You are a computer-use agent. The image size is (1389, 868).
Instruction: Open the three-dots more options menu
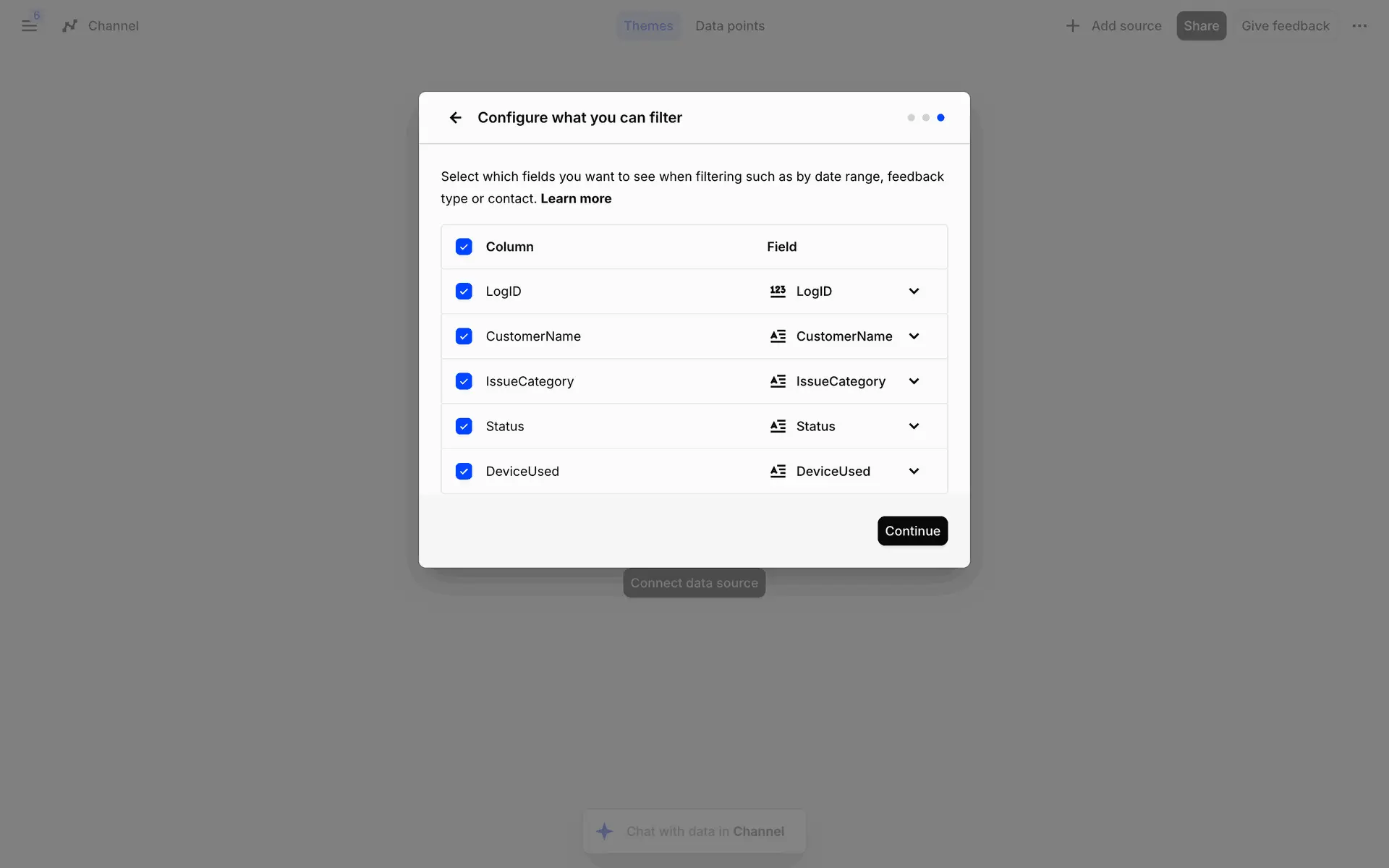[1359, 26]
